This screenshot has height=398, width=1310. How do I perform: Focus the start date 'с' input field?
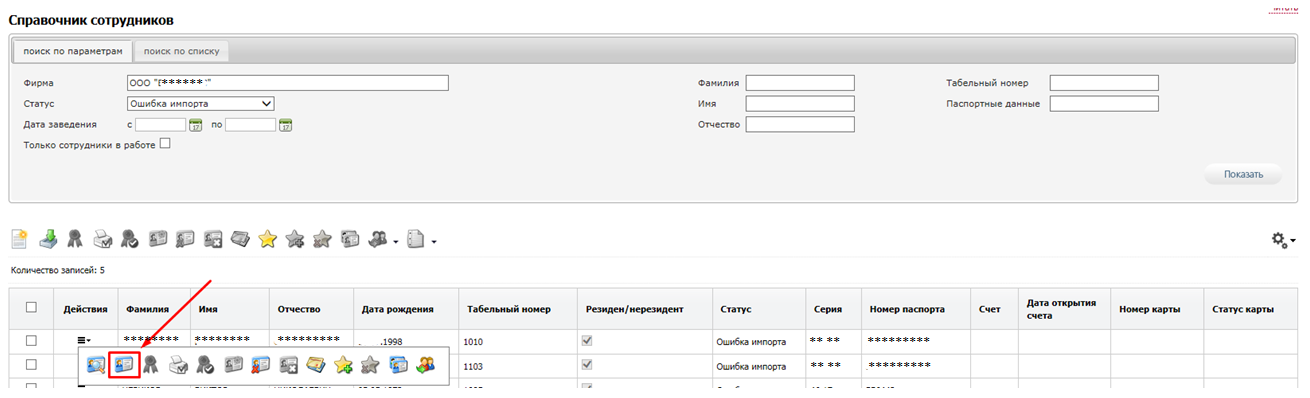pyautogui.click(x=161, y=125)
